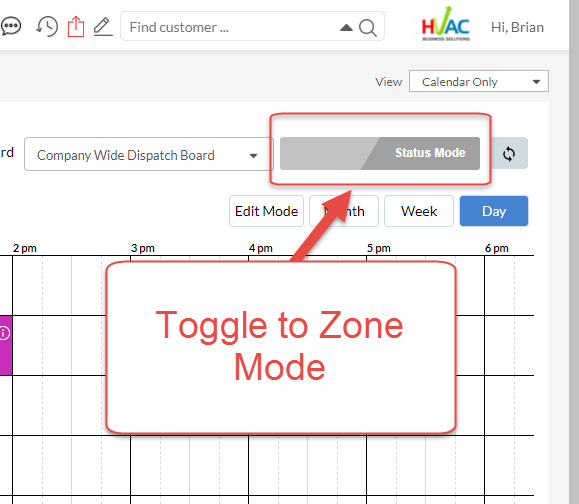The width and height of the screenshot is (579, 504).
Task: Click the 3 pm time header
Action: (143, 248)
